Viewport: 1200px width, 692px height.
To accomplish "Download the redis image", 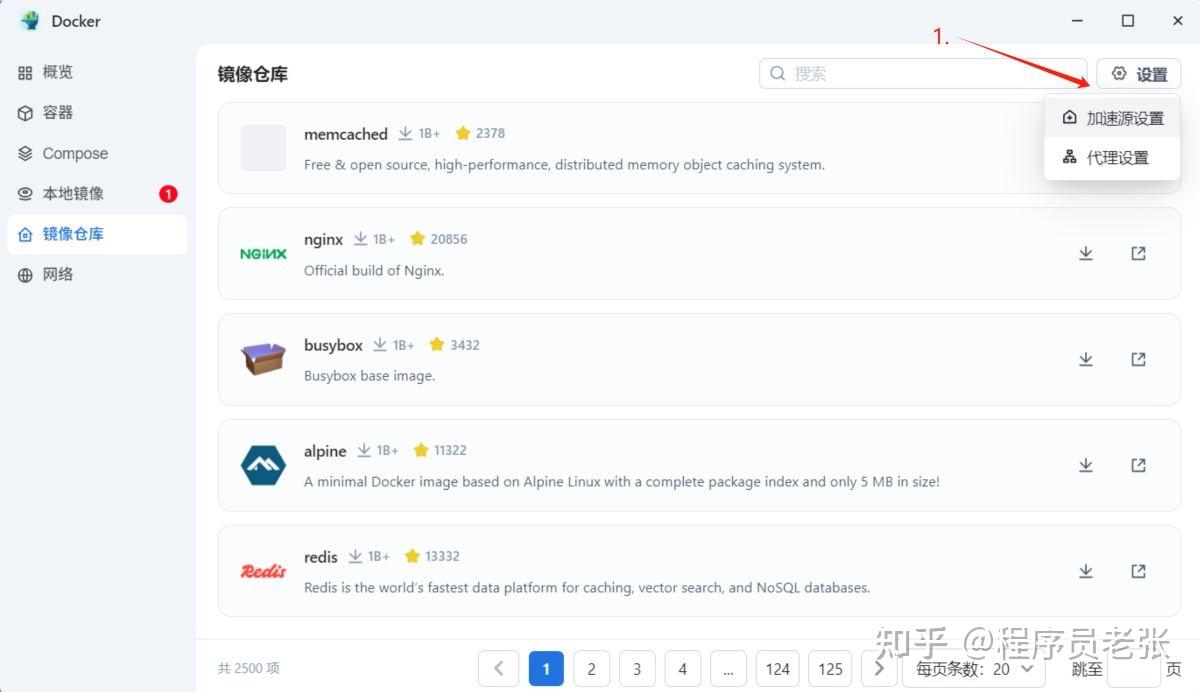I will [x=1086, y=571].
